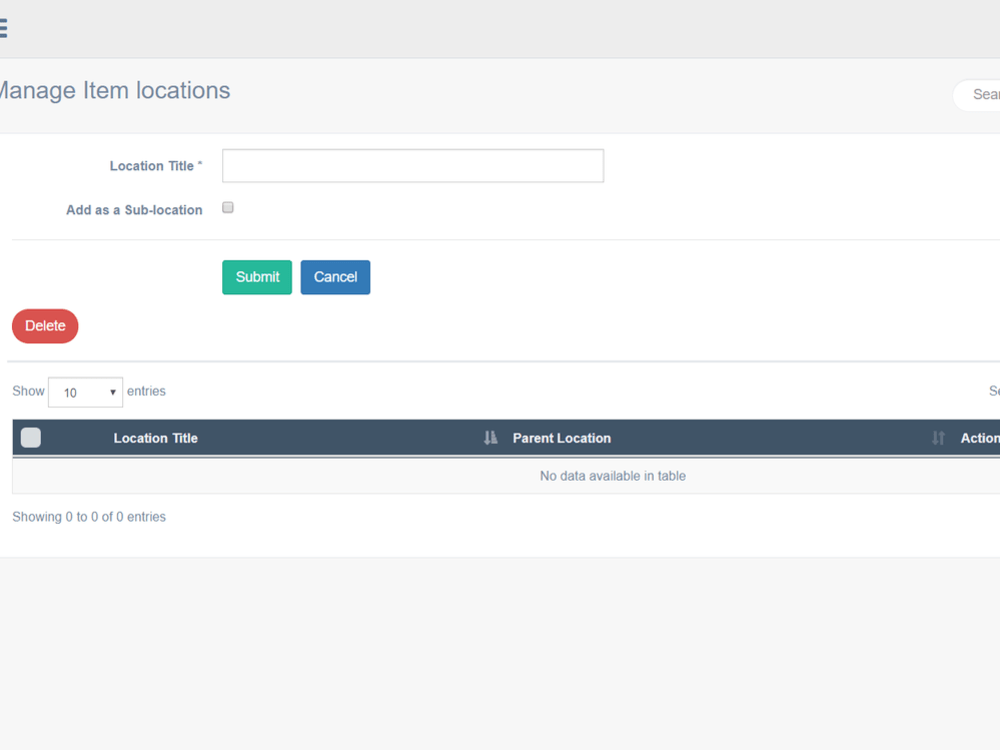Submit the new location form

[256, 277]
